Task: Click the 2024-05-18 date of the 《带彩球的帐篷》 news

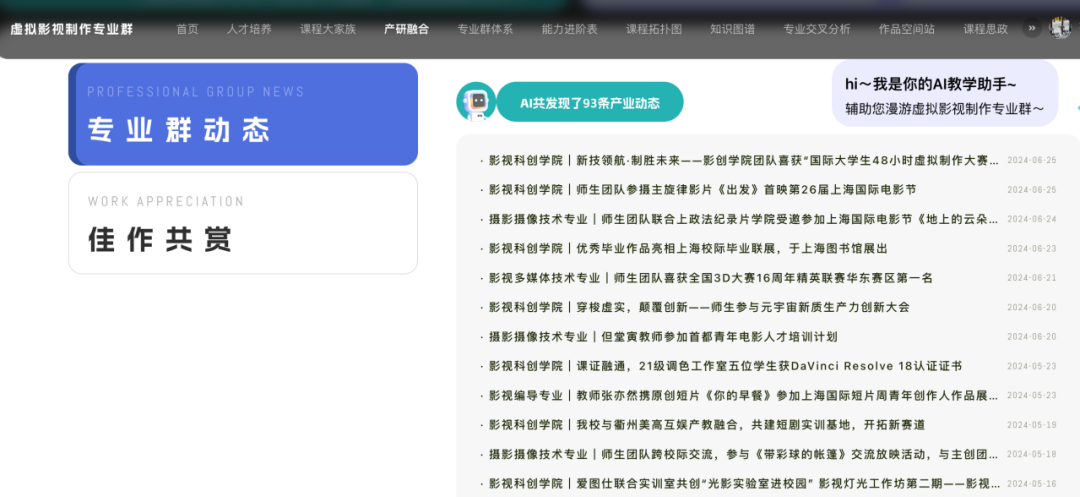Action: 1031,454
